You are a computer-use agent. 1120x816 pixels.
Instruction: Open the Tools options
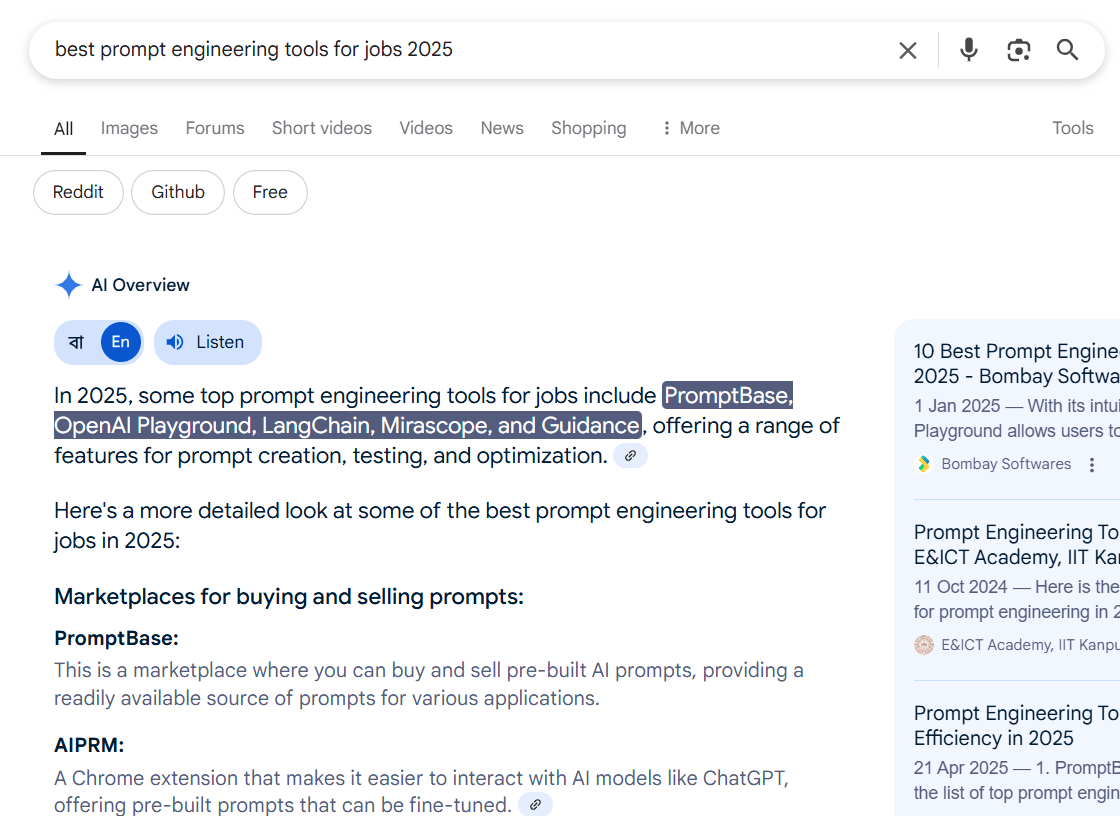tap(1073, 128)
